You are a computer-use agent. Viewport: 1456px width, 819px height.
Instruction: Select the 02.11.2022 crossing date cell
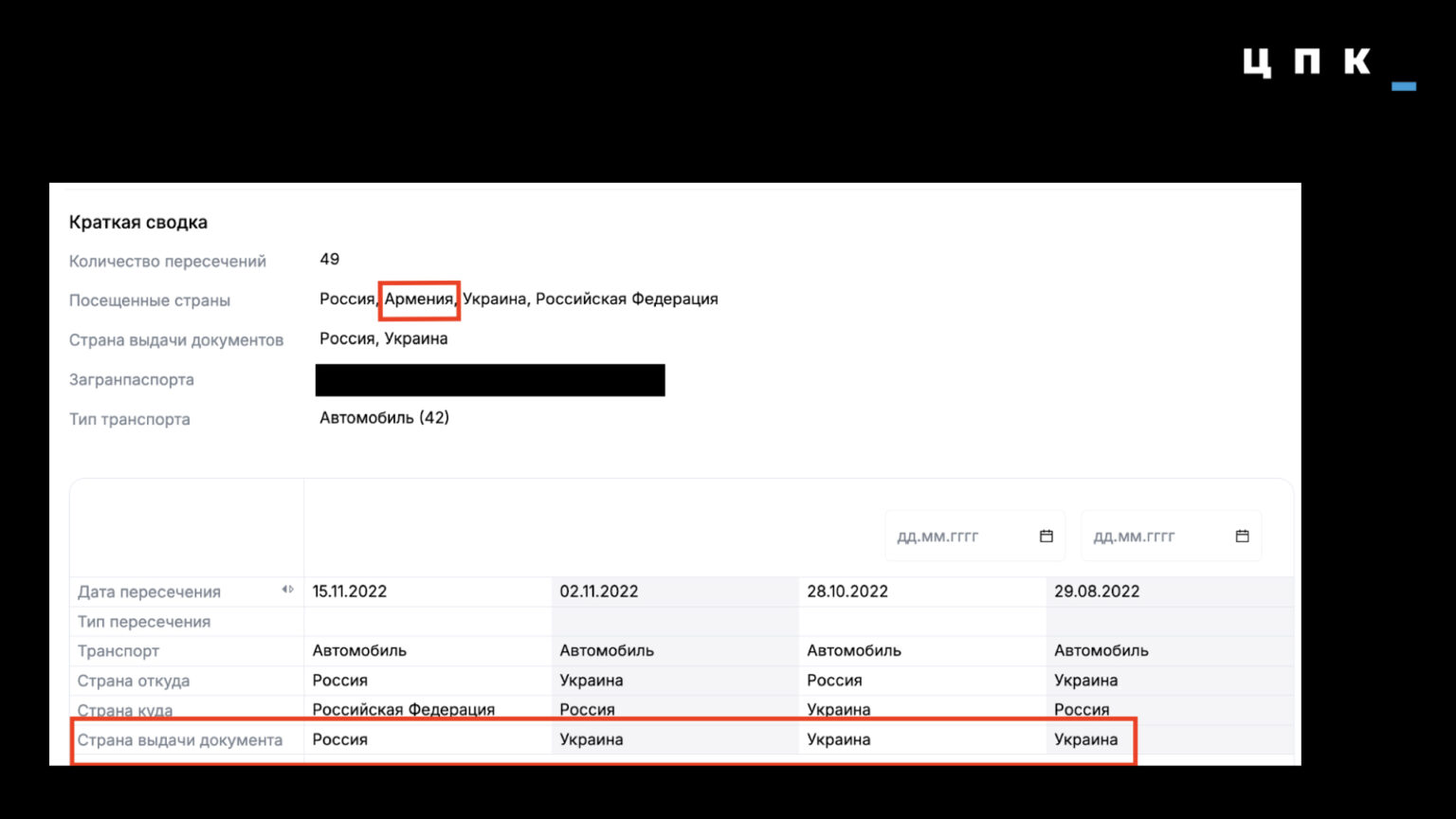click(x=675, y=591)
